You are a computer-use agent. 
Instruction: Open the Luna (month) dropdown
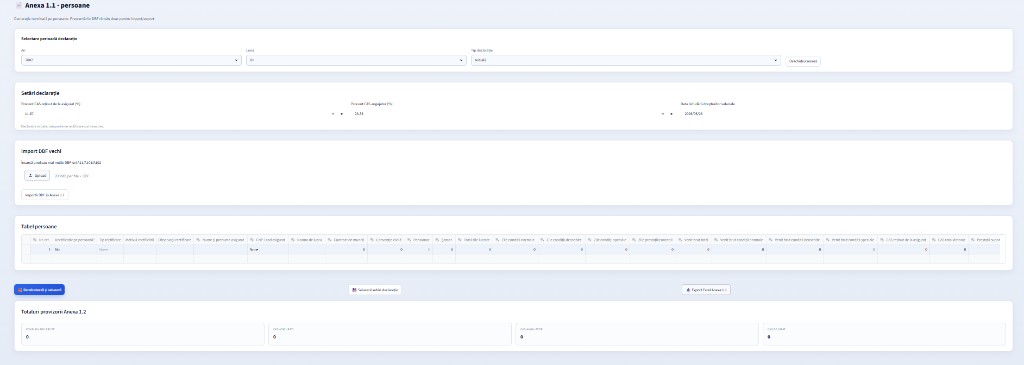pyautogui.click(x=356, y=60)
